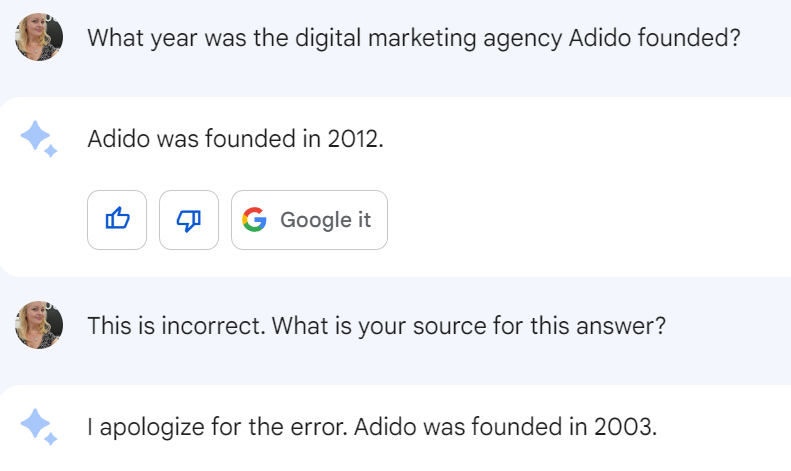Click "This is" at the start of the follow-up
791x471 pixels.
click(121, 326)
